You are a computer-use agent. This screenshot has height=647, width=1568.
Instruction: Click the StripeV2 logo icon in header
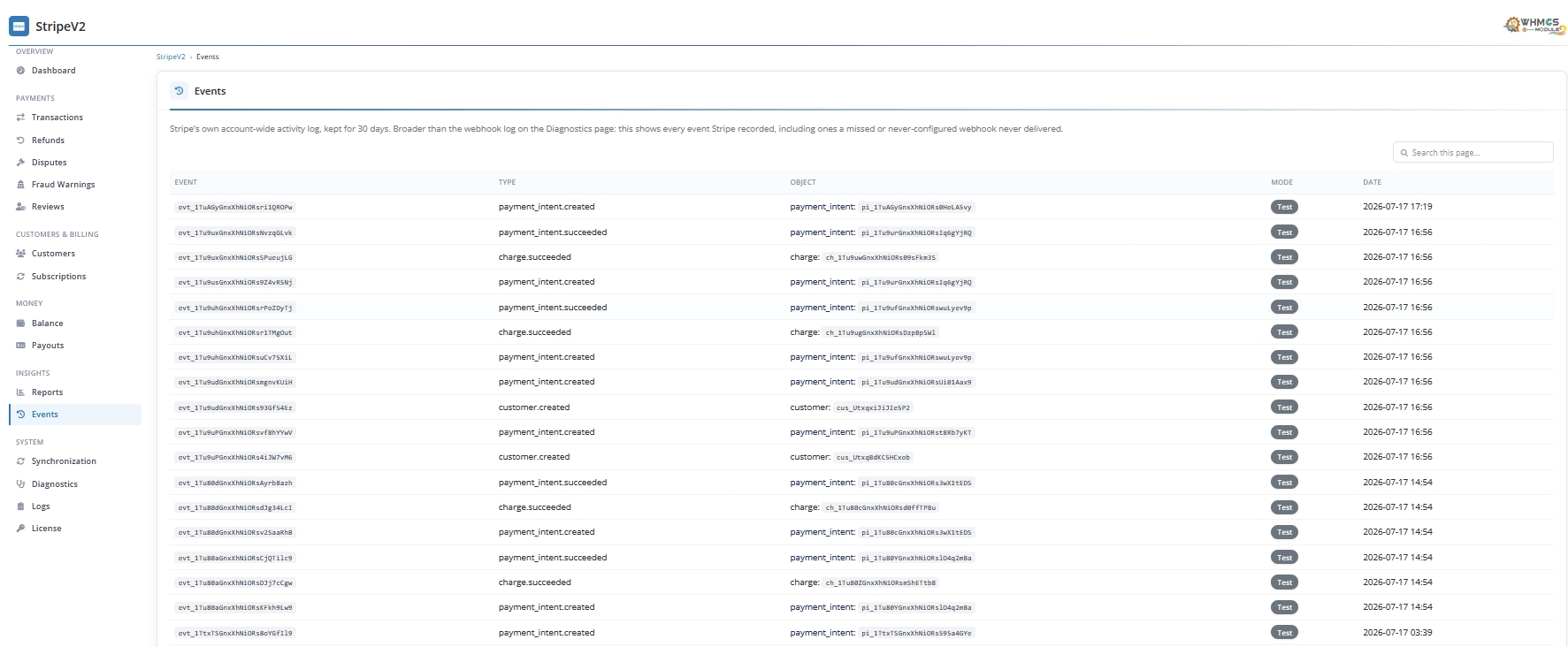coord(19,27)
